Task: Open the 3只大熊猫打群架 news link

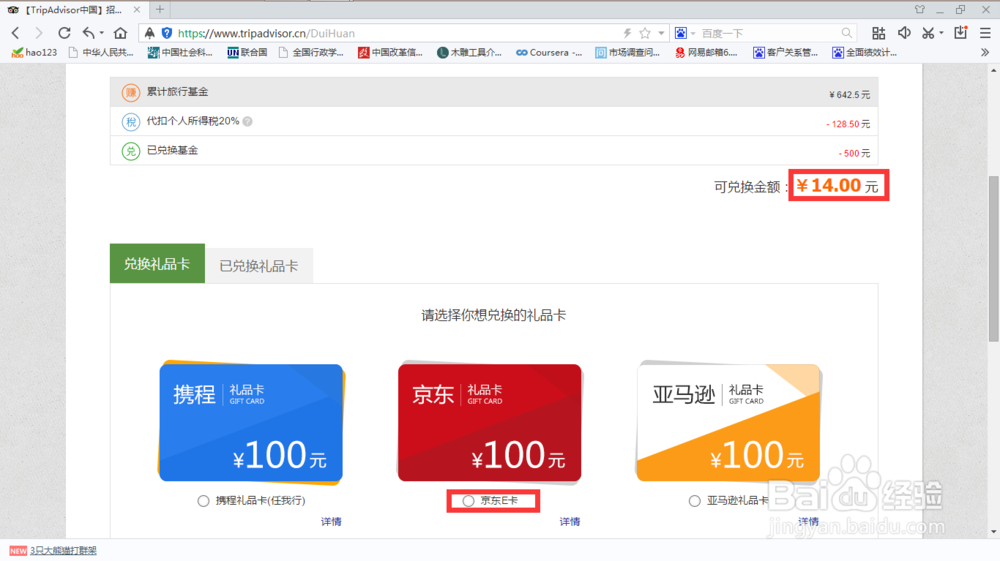Action: 63,550
